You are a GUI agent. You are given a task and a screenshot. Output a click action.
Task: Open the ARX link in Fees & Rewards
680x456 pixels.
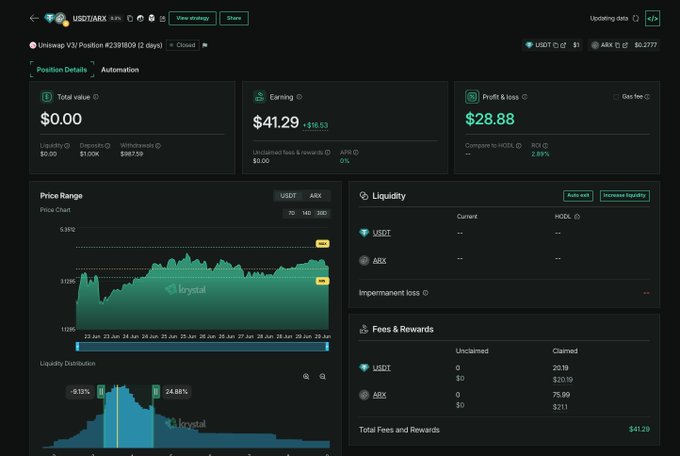(x=379, y=395)
